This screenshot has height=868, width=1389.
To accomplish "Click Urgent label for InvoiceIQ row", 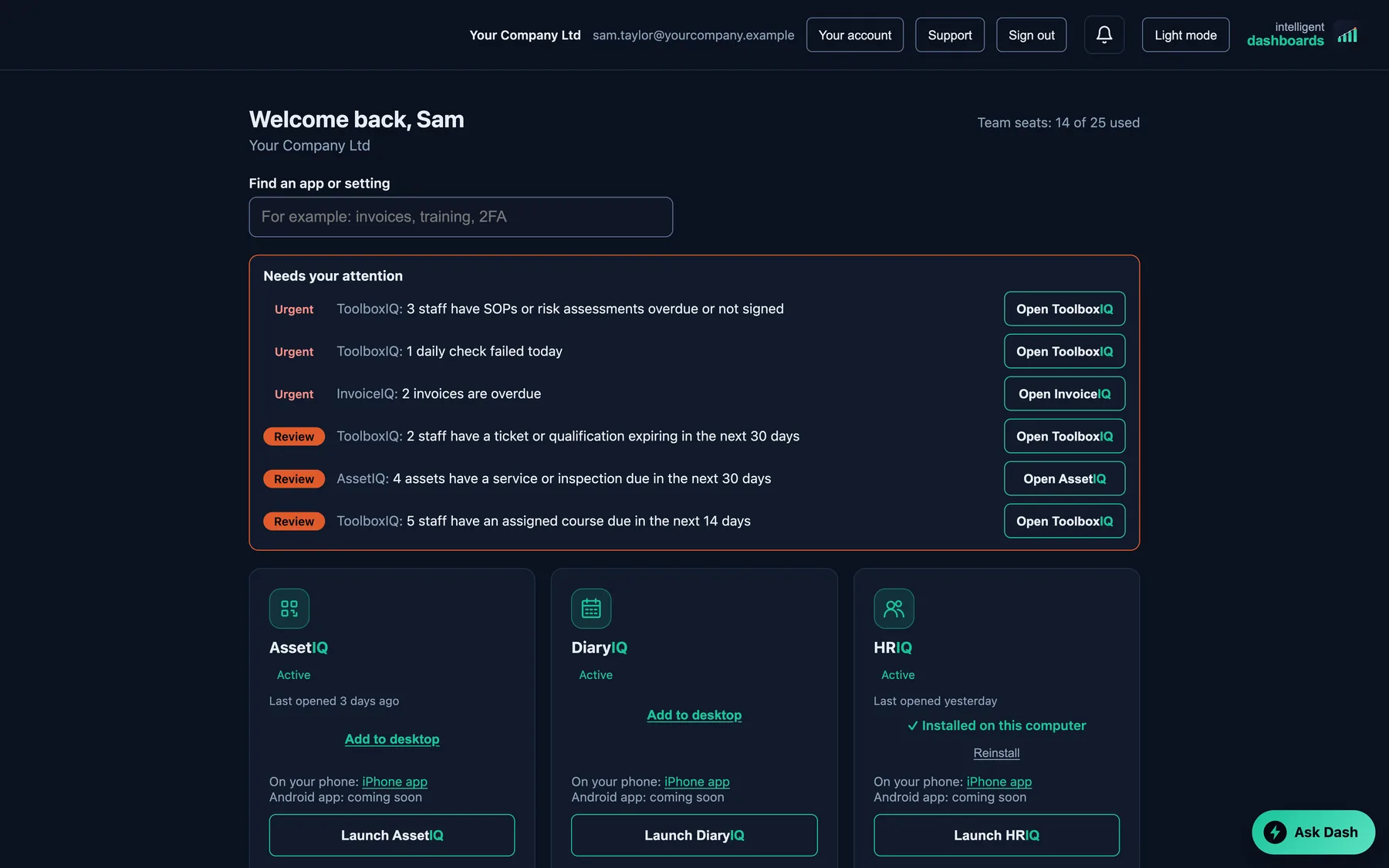I will pos(294,393).
